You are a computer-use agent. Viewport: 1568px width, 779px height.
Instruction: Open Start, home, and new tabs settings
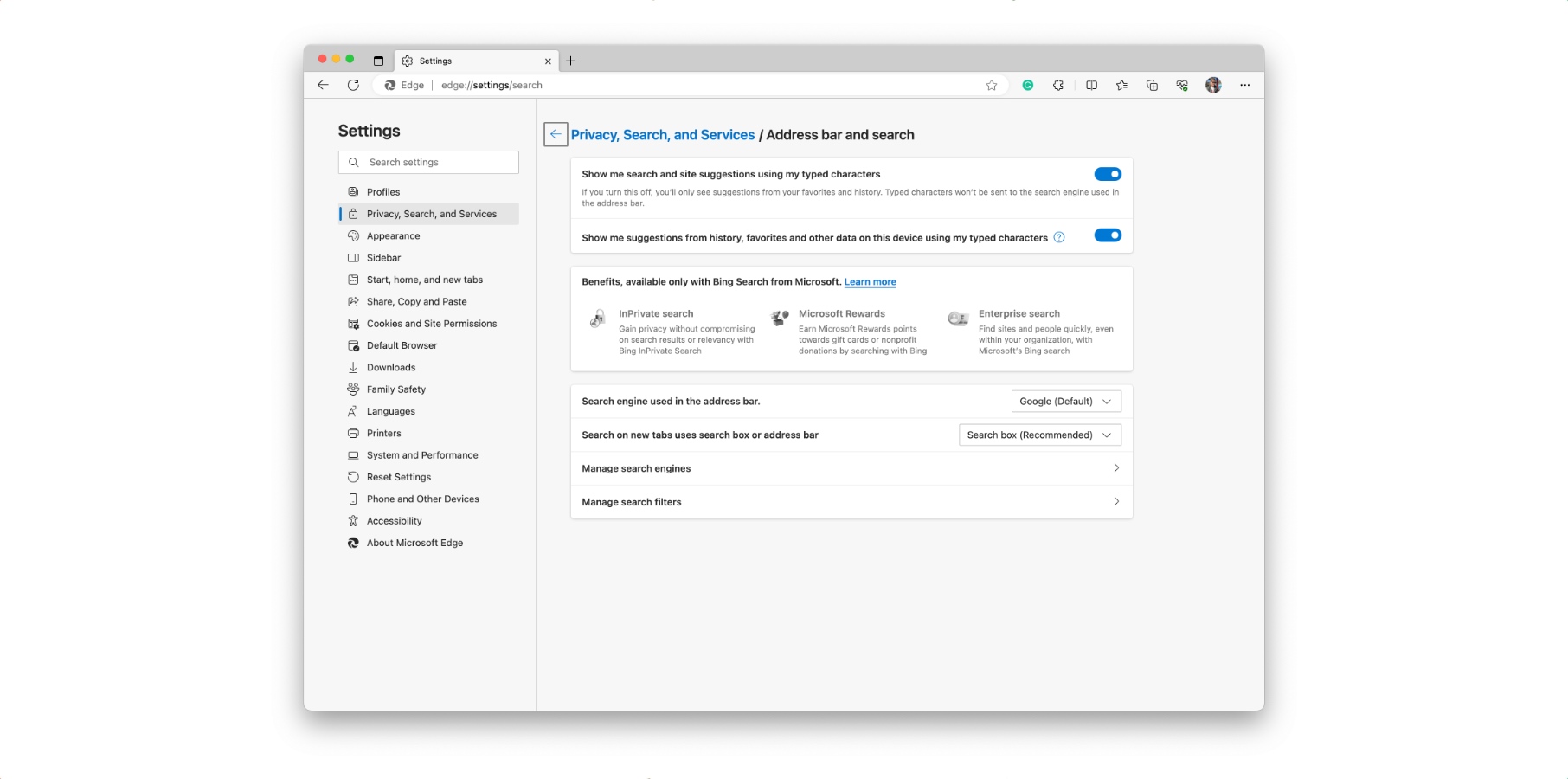coord(428,280)
